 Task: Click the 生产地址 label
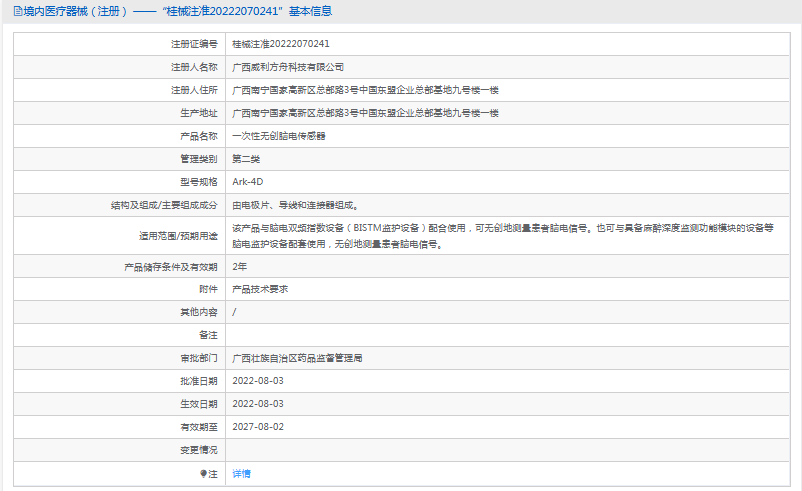tap(199, 113)
